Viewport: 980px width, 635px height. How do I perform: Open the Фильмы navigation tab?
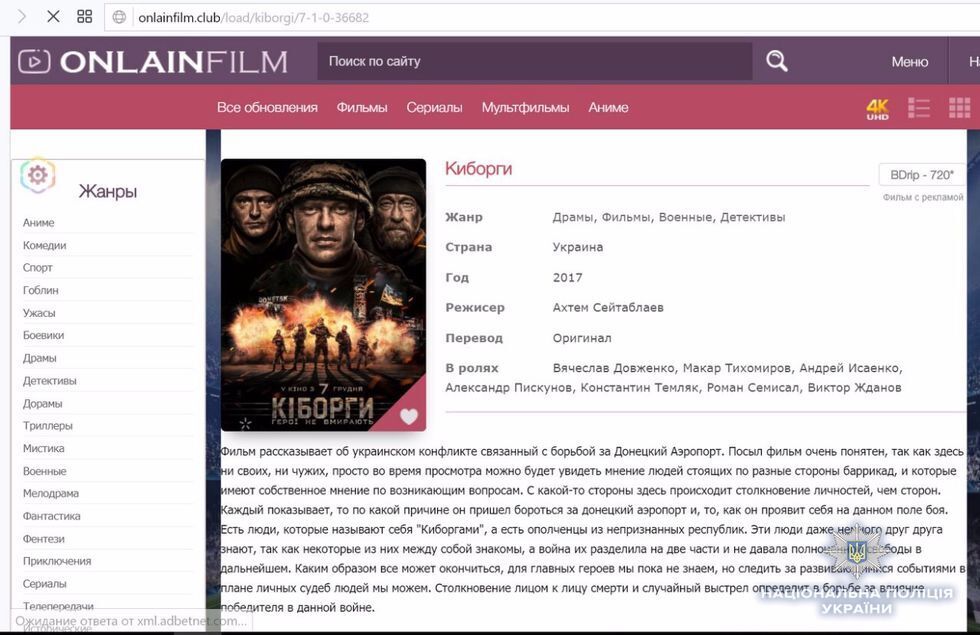click(362, 108)
